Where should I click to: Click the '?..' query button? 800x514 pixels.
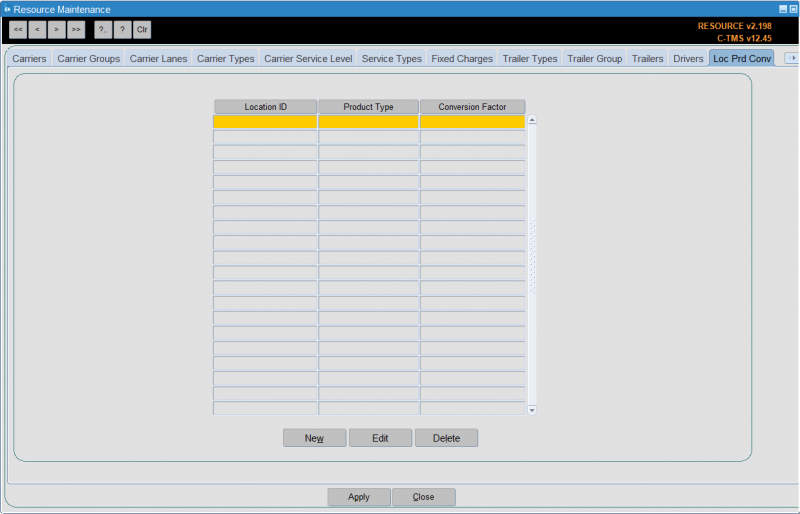click(x=103, y=30)
